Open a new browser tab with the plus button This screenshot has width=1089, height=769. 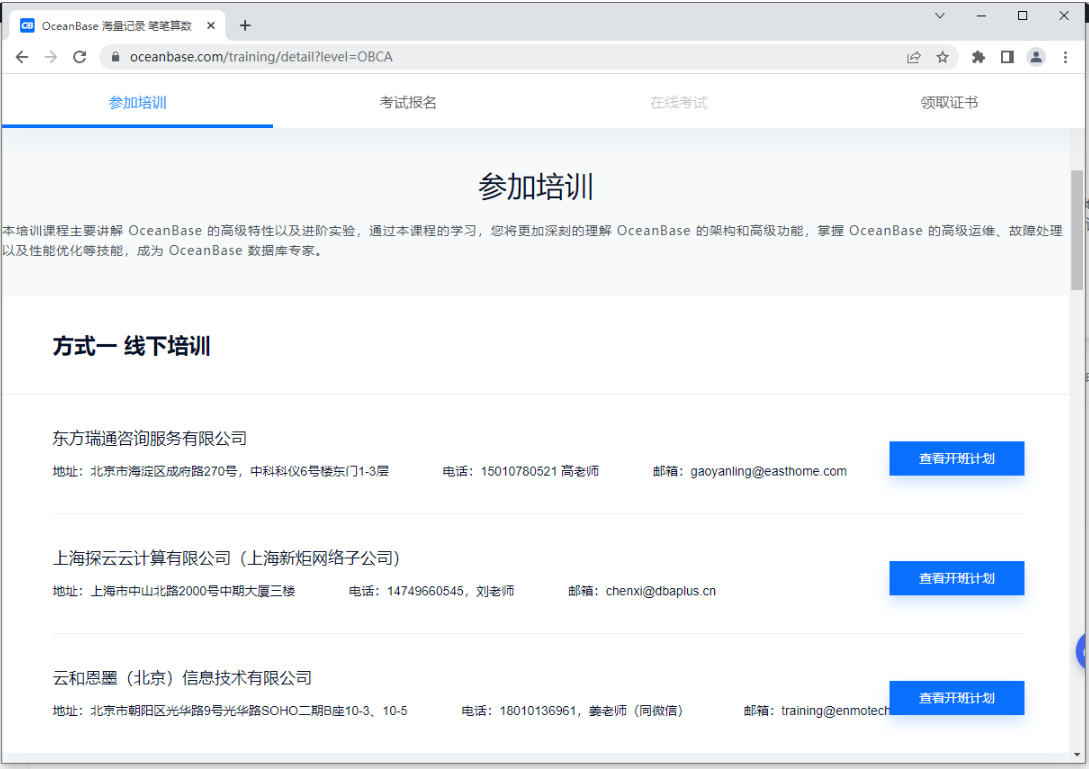point(245,24)
